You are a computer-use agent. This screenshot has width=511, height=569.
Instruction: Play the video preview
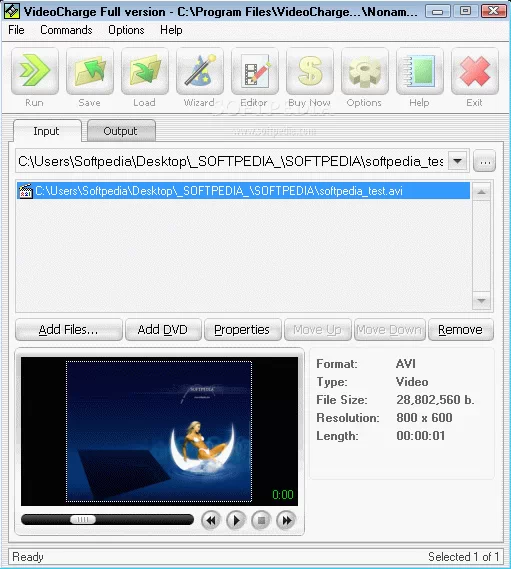click(x=236, y=521)
